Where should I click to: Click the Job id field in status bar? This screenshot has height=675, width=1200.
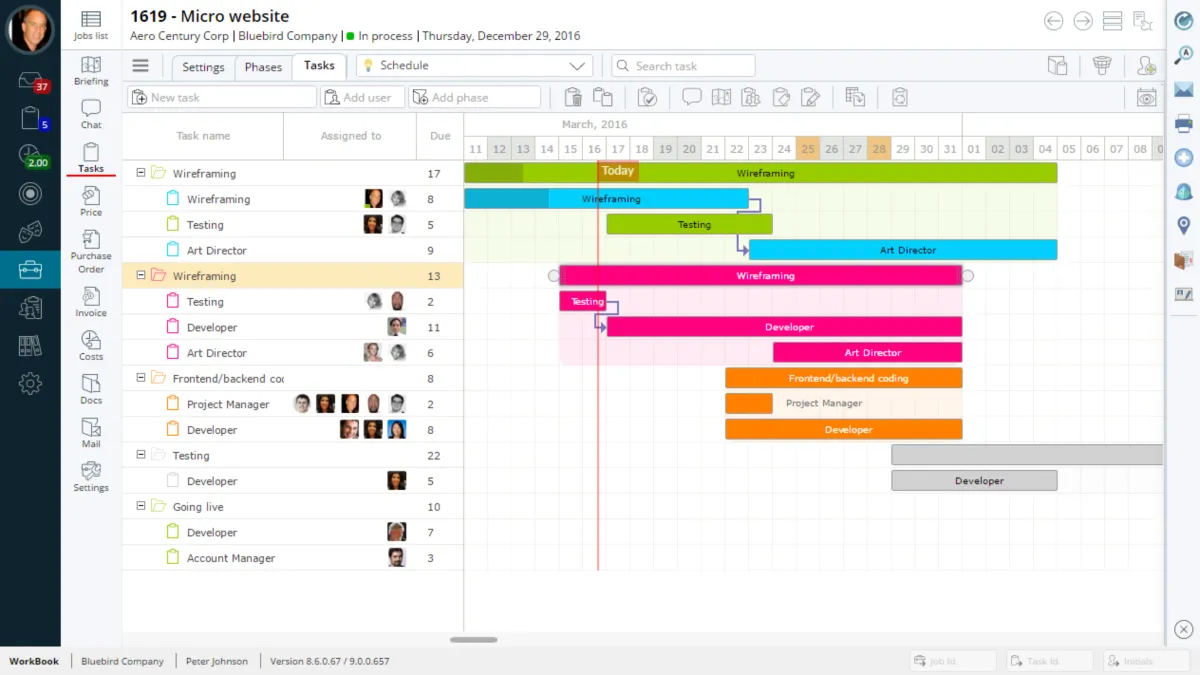(x=953, y=661)
